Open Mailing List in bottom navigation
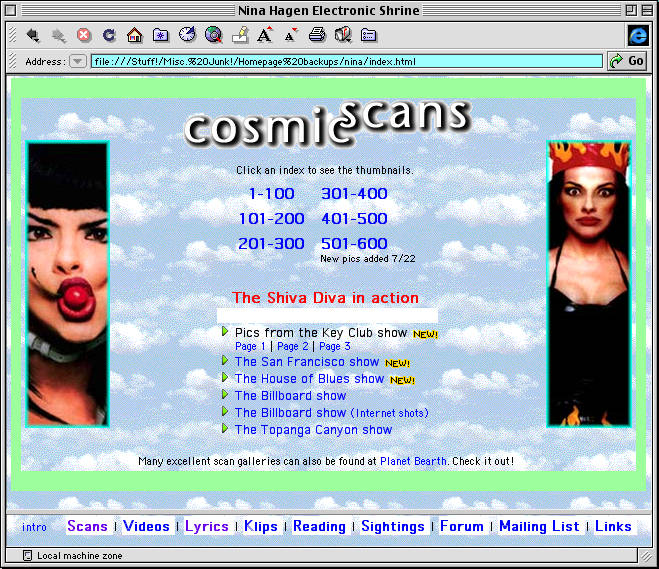Viewport: 659px width, 569px height. [539, 526]
